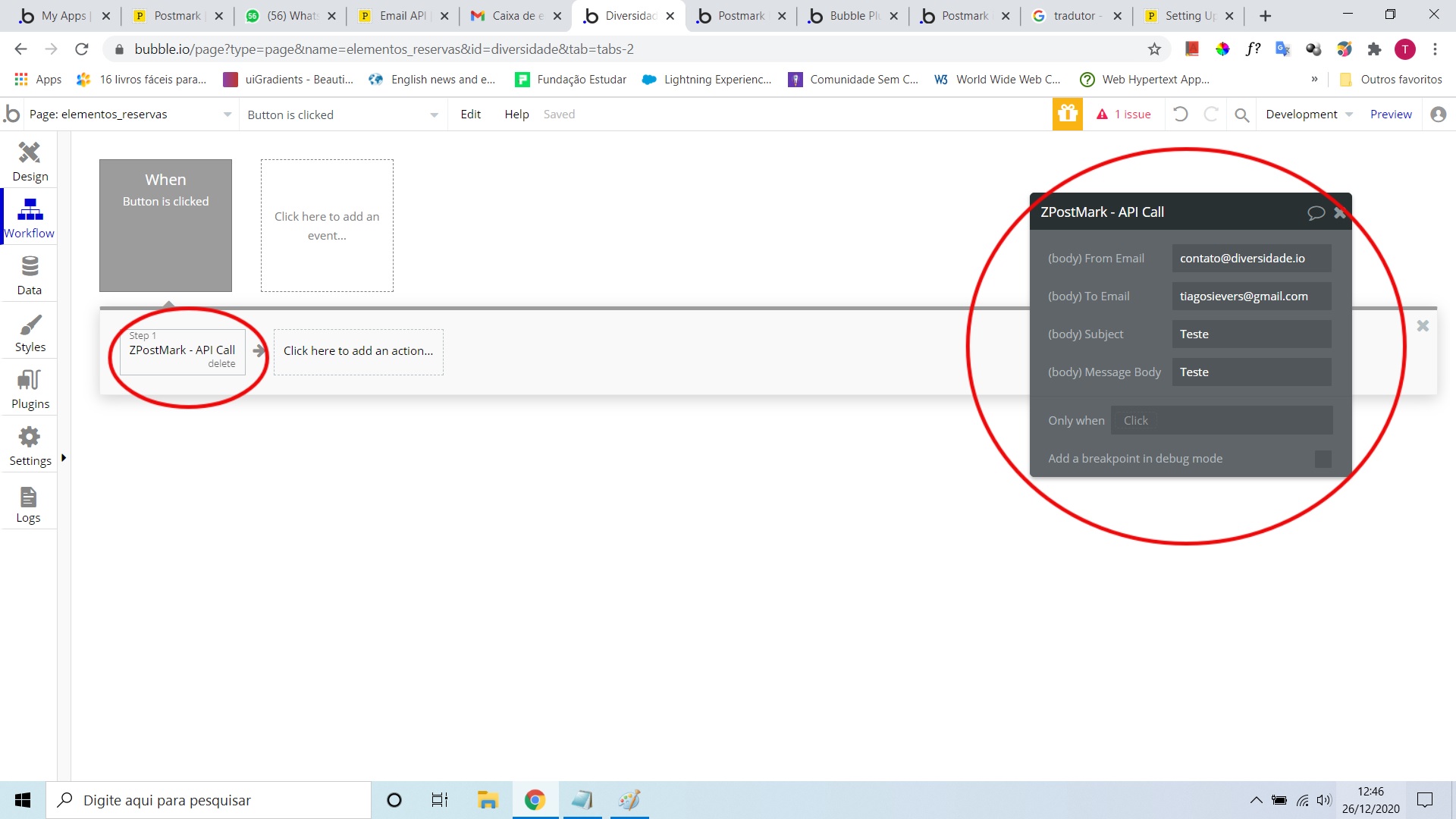Select the When Button is clicked event
Viewport: 1456px width, 819px height.
pos(165,225)
